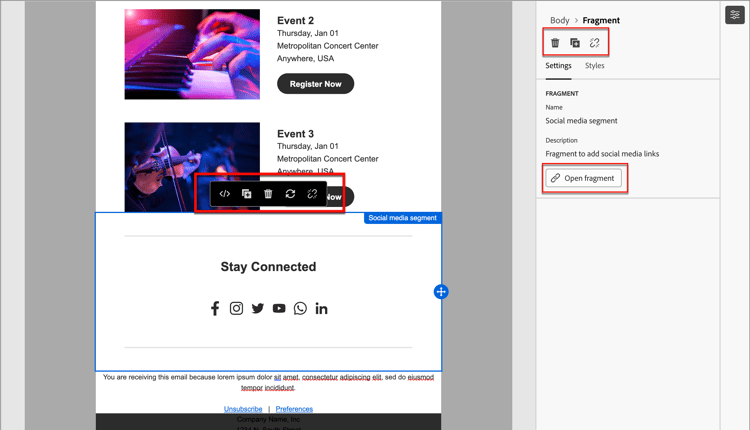Delete fragment via floating toolbar trash icon

pyautogui.click(x=268, y=194)
